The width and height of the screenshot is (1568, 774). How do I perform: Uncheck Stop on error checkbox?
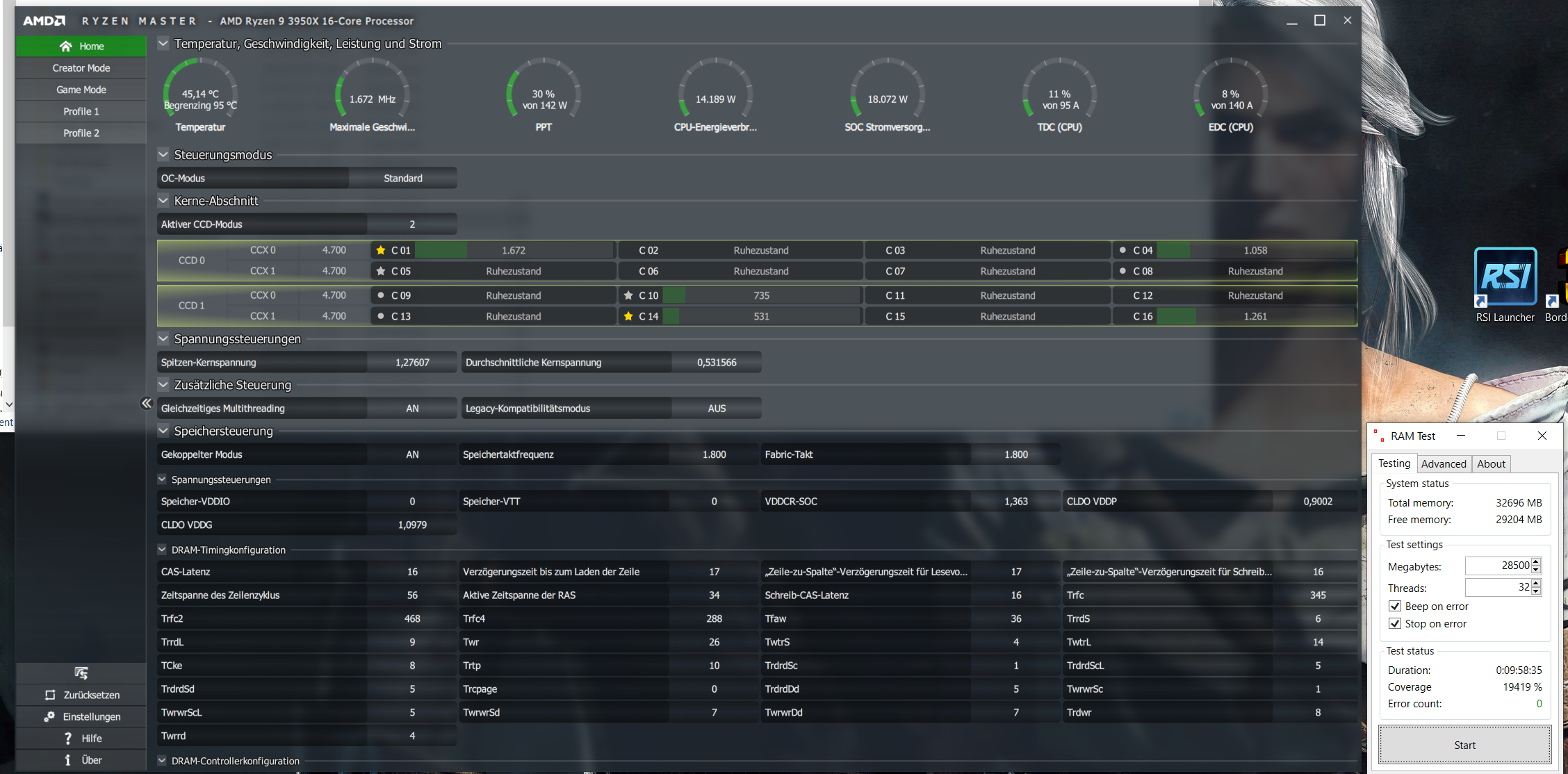tap(1394, 623)
